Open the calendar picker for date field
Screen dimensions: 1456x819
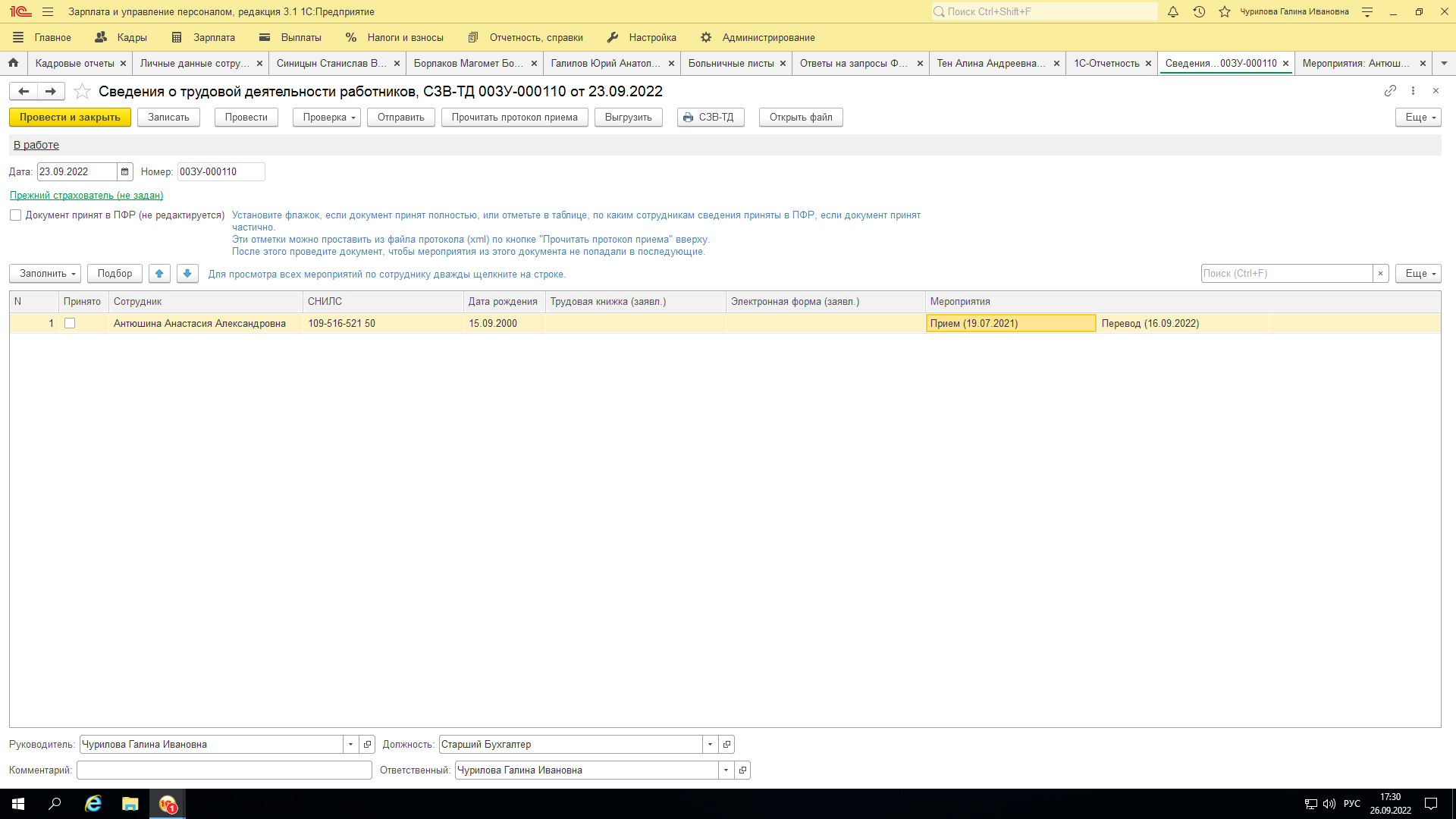click(125, 172)
